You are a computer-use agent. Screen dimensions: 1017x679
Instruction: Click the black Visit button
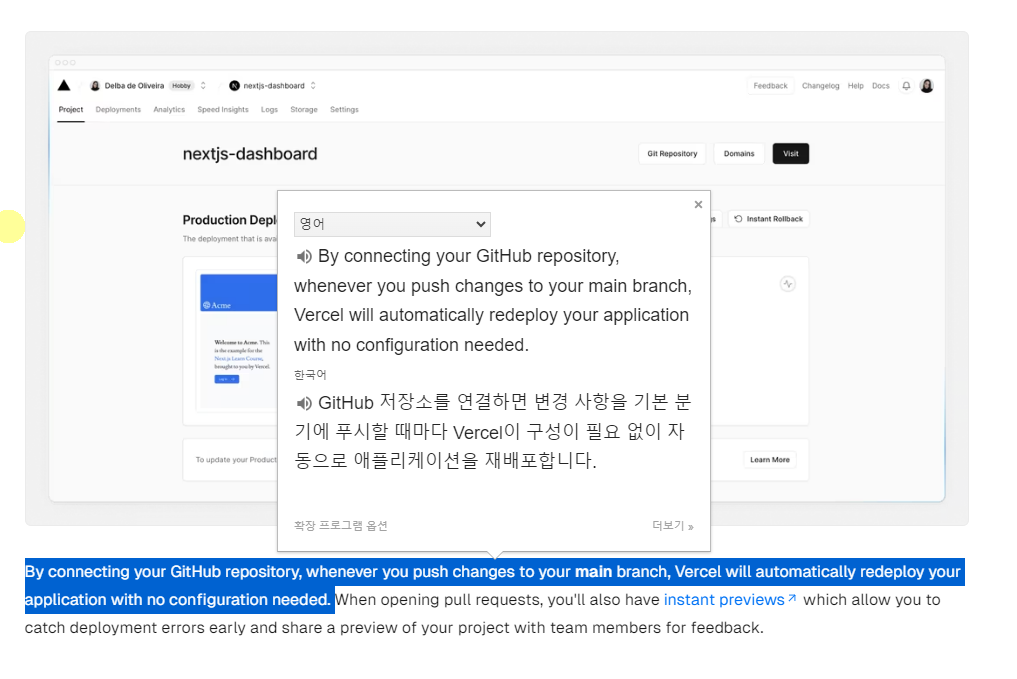790,154
